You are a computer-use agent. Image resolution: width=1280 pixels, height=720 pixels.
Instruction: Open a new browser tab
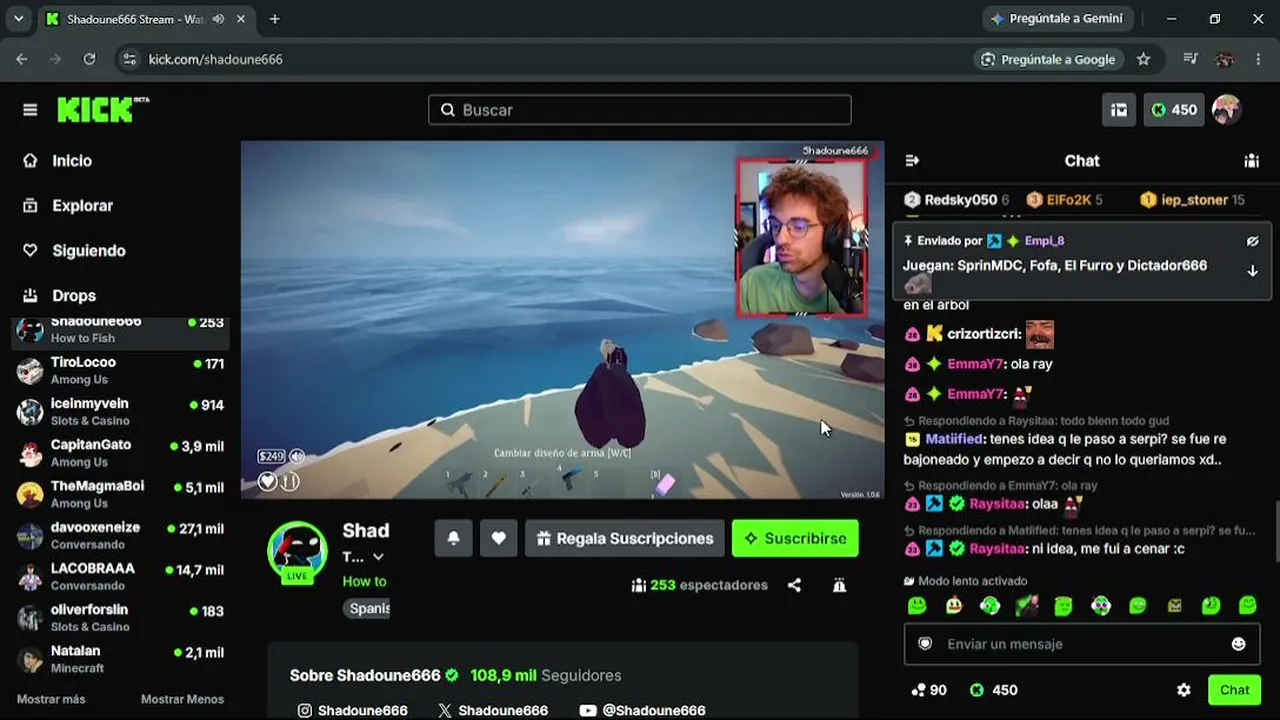click(275, 19)
